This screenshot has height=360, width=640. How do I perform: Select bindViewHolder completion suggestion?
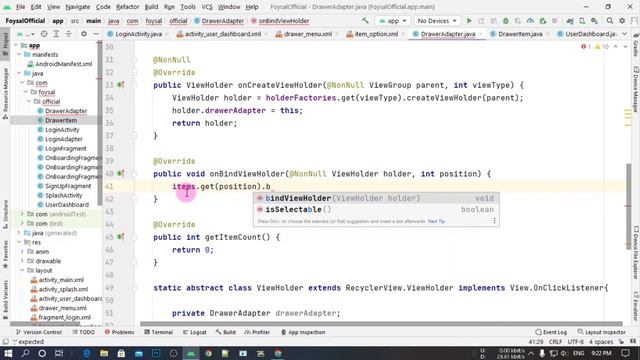[376, 198]
